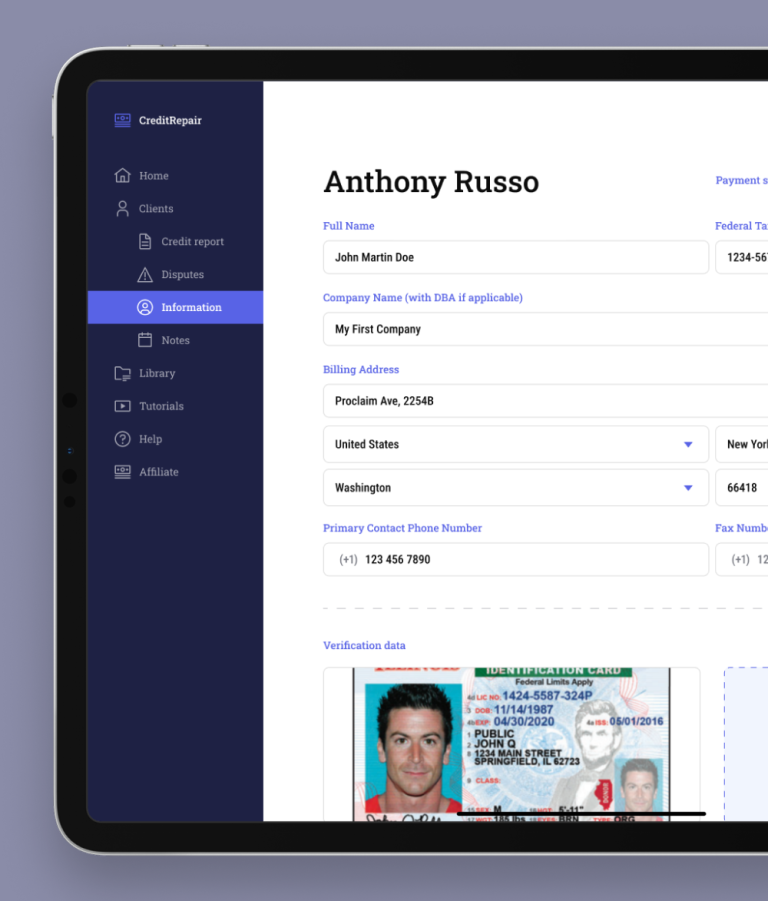Open the Payment link at top right
This screenshot has height=901, width=768.
[741, 181]
